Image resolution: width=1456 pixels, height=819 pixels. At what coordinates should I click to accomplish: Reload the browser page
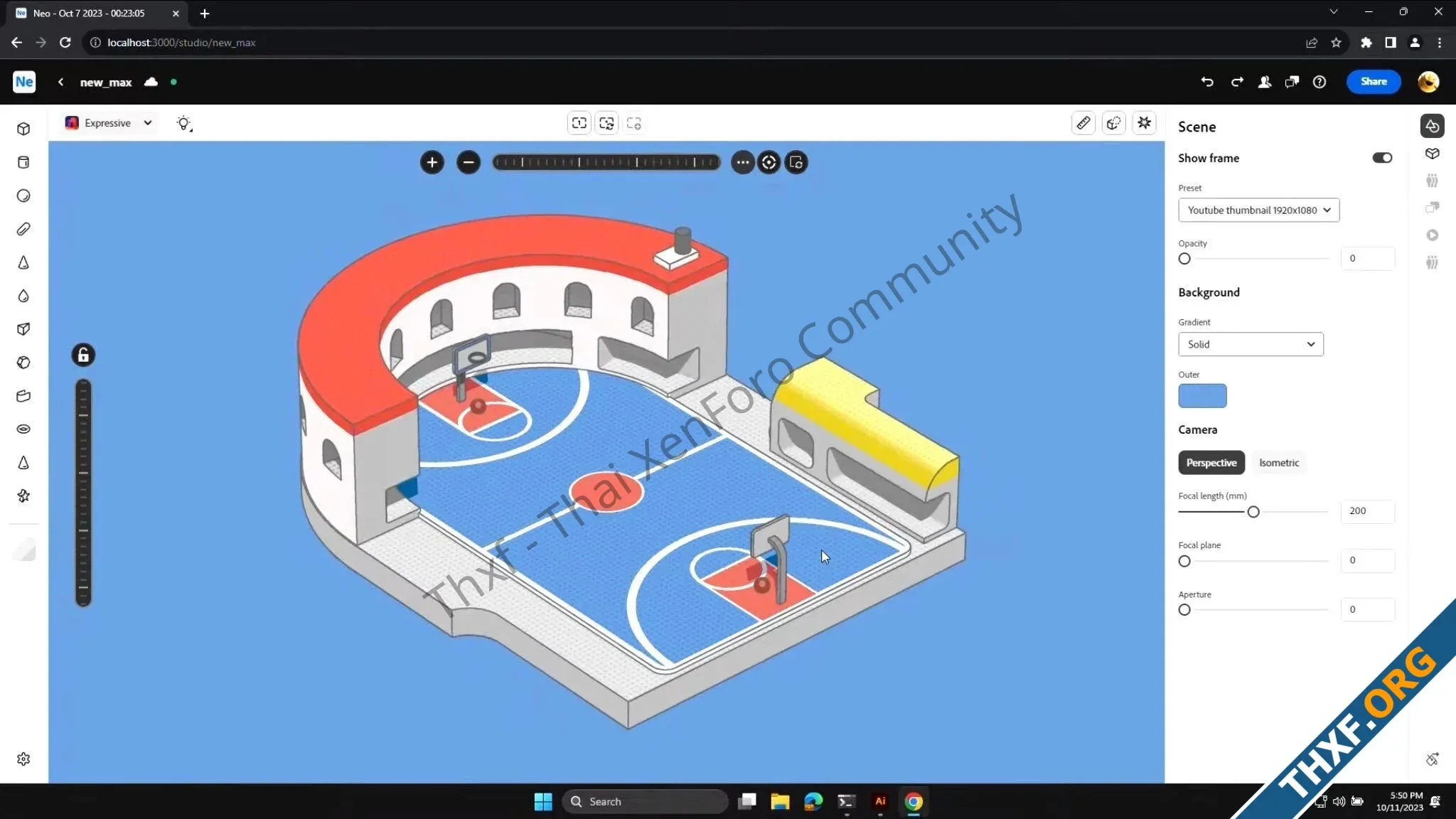[x=65, y=43]
